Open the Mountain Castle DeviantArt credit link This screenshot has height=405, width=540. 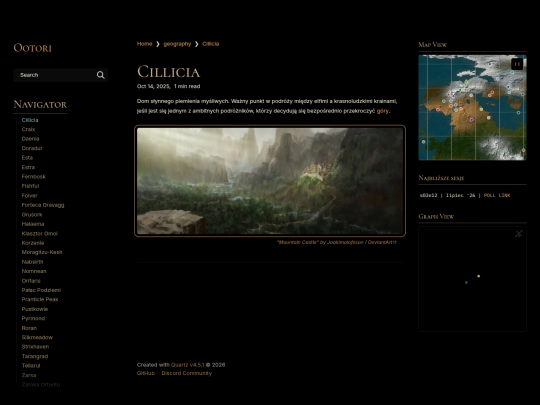tap(337, 242)
